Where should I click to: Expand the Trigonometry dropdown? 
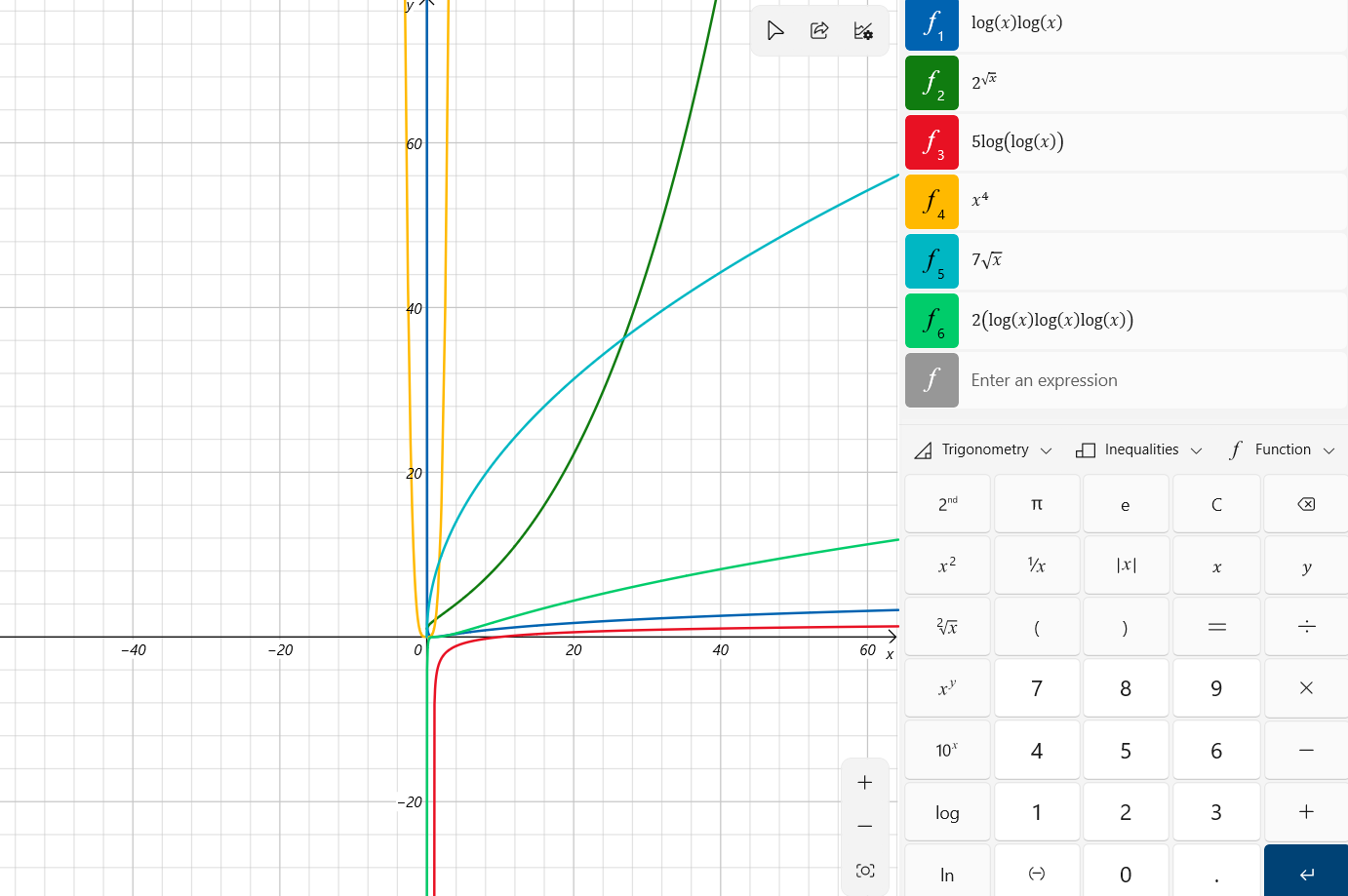[x=983, y=449]
